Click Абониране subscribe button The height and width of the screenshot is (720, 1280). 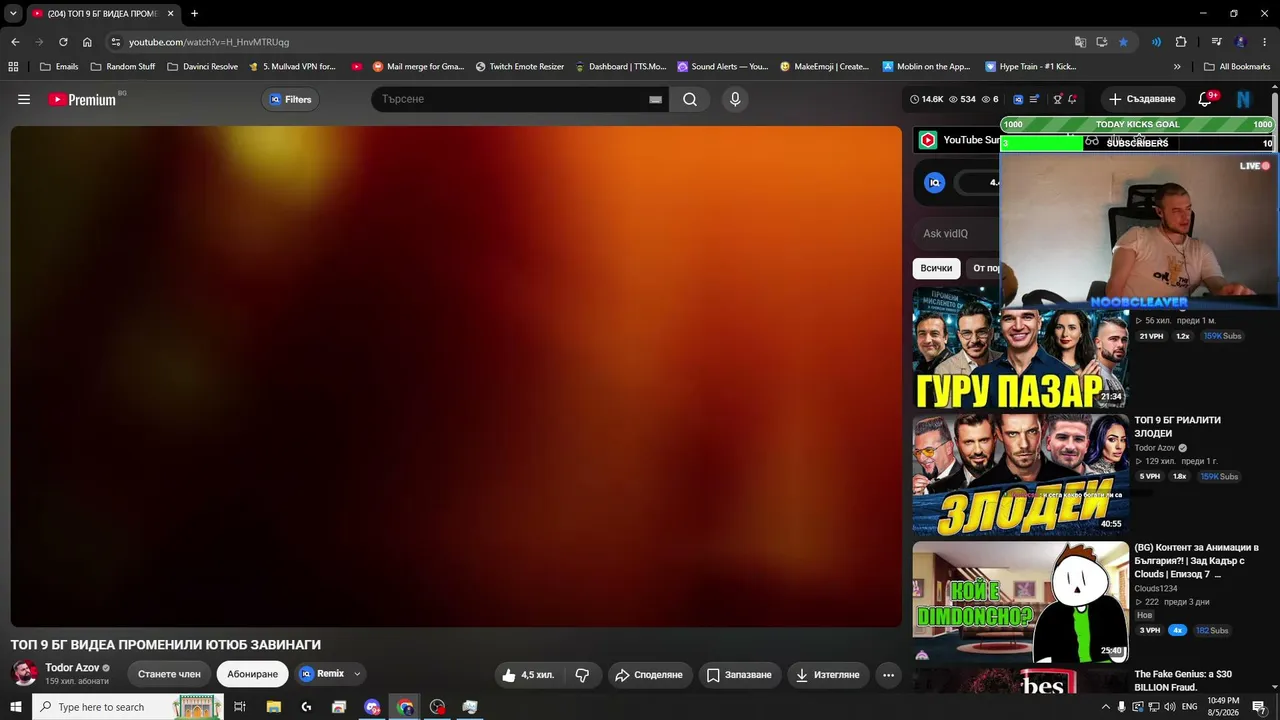point(252,674)
